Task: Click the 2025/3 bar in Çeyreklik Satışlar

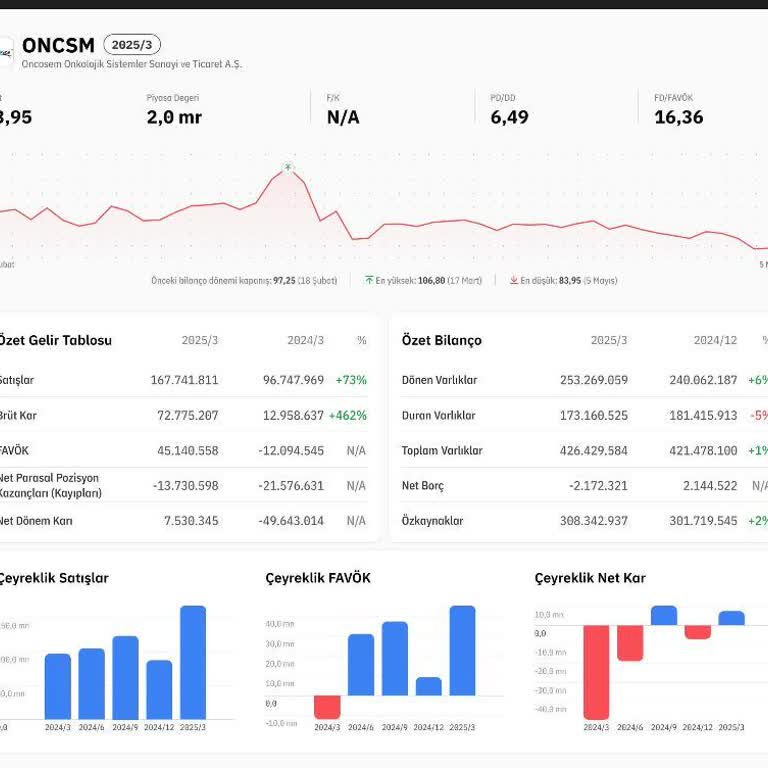Action: [x=193, y=661]
